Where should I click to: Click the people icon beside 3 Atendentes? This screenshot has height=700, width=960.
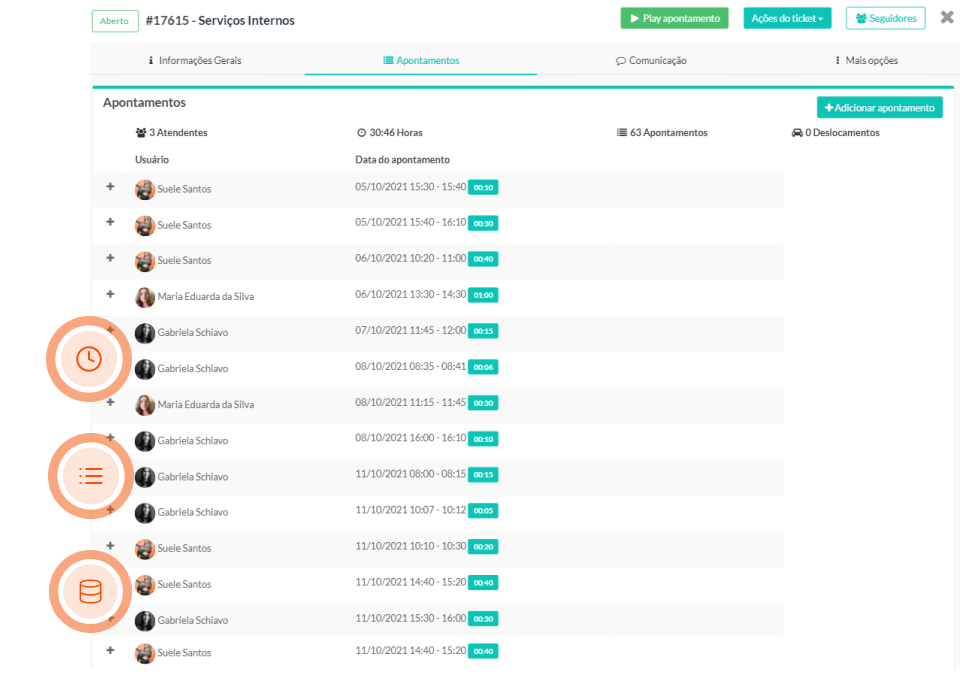click(141, 132)
